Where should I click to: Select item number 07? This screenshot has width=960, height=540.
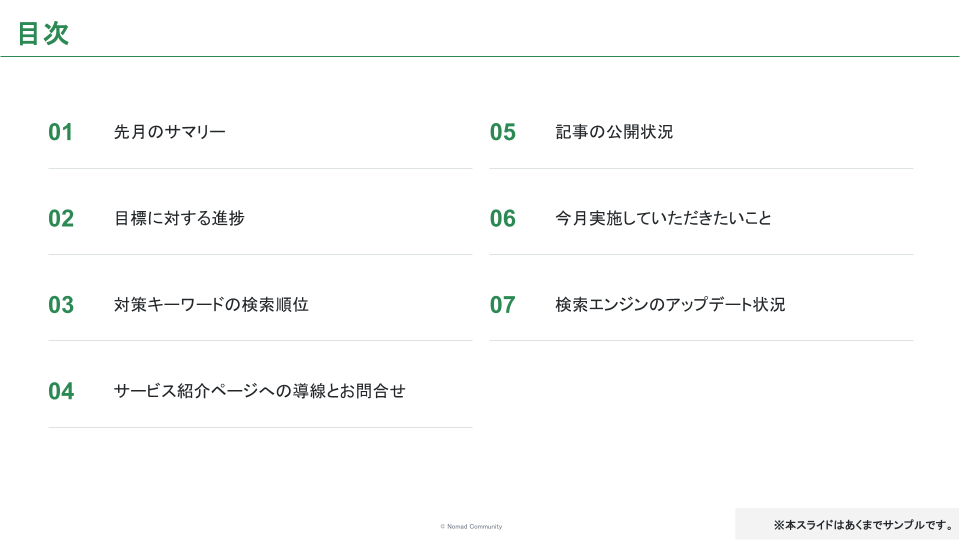point(503,305)
